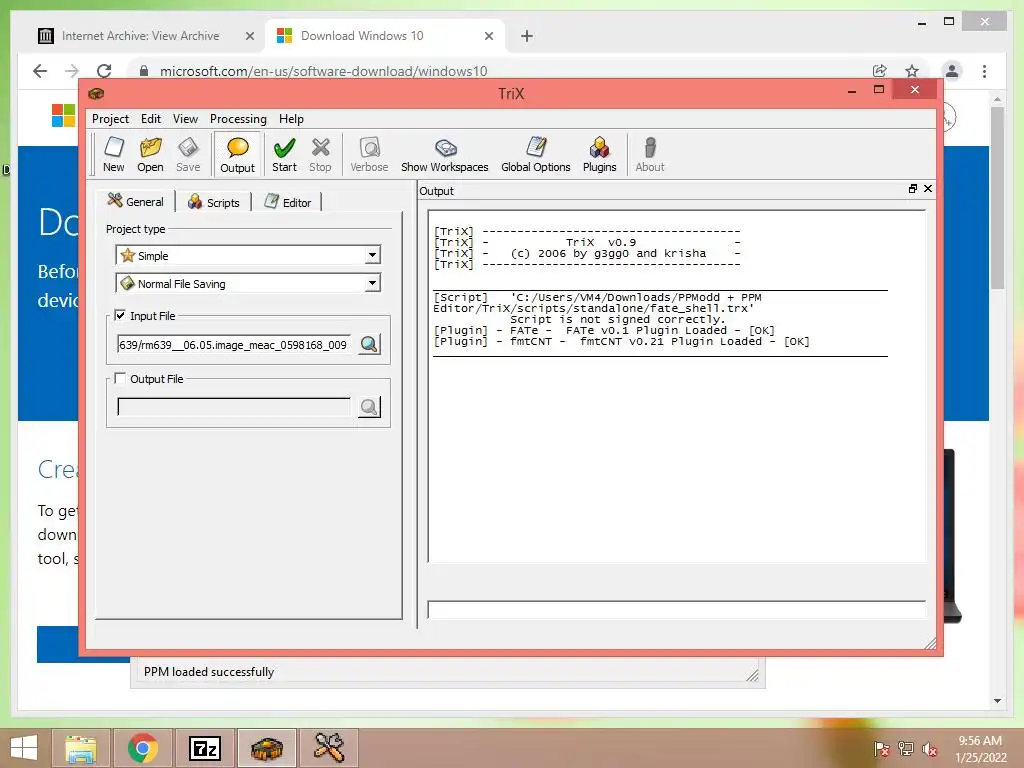Image resolution: width=1024 pixels, height=768 pixels.
Task: Click the TriX window title icon
Action: [x=96, y=93]
